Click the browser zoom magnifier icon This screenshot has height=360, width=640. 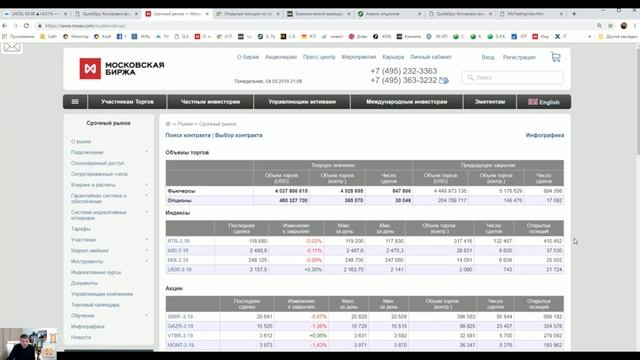coord(599,25)
